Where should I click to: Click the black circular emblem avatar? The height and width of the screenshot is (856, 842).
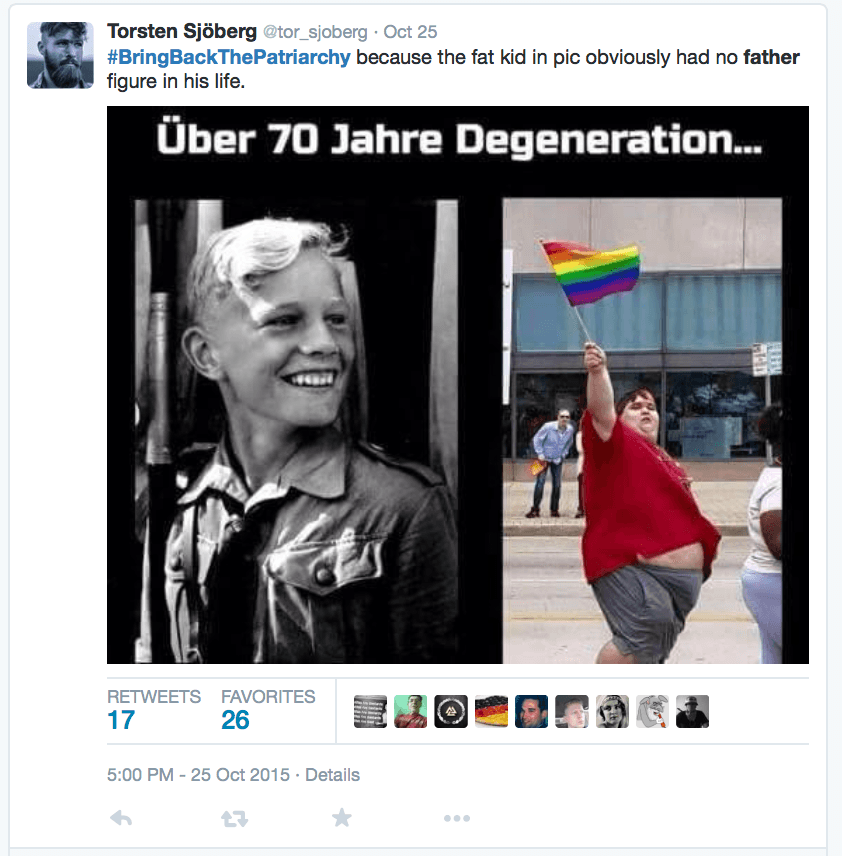(451, 711)
